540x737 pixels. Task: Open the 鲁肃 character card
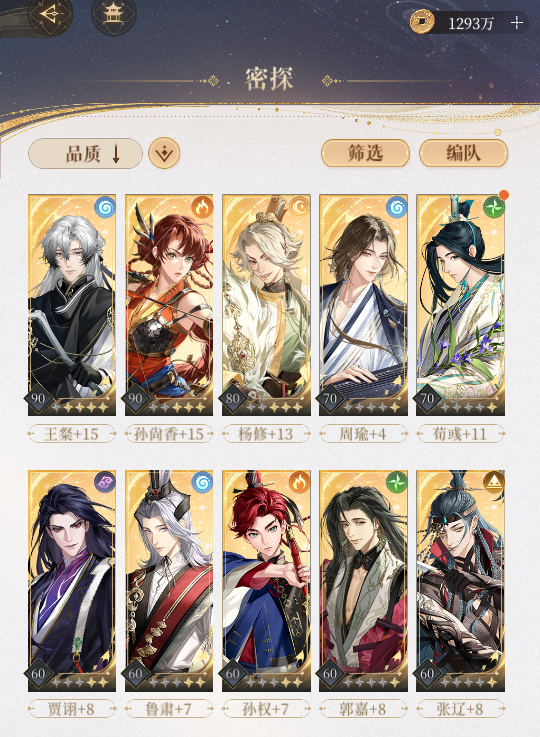click(169, 580)
